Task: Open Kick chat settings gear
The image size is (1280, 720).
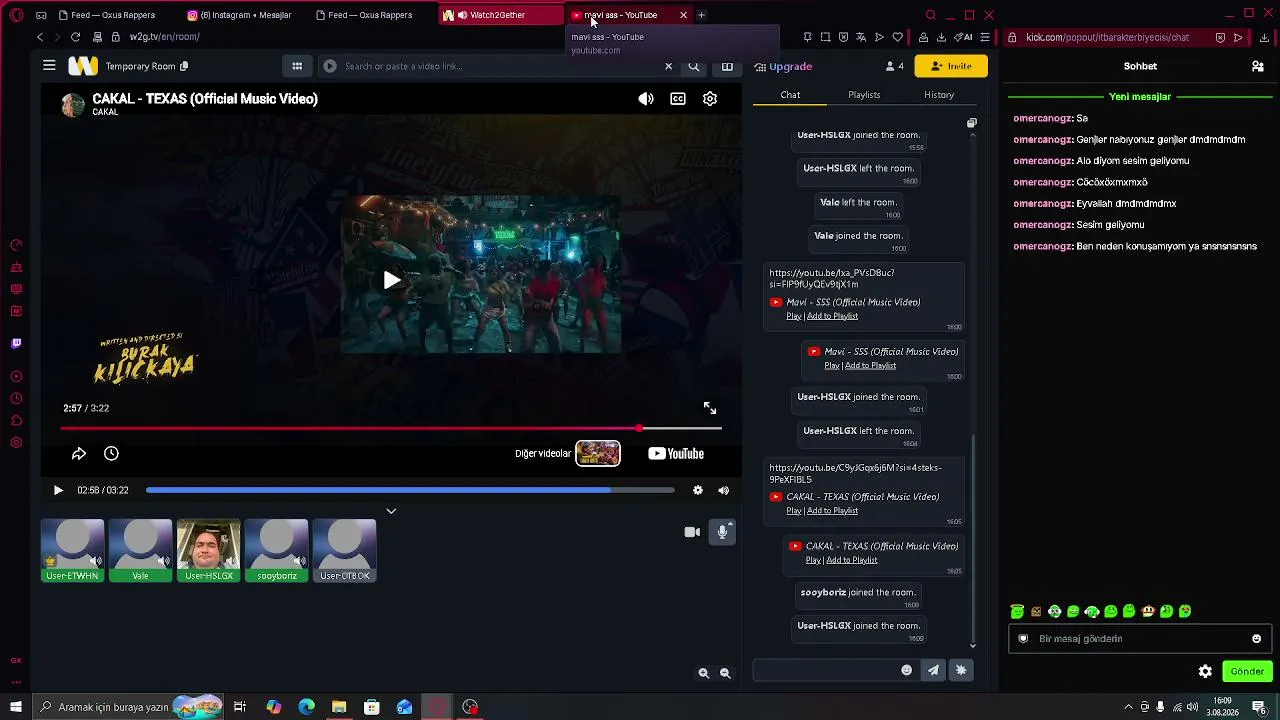Action: coord(1205,671)
